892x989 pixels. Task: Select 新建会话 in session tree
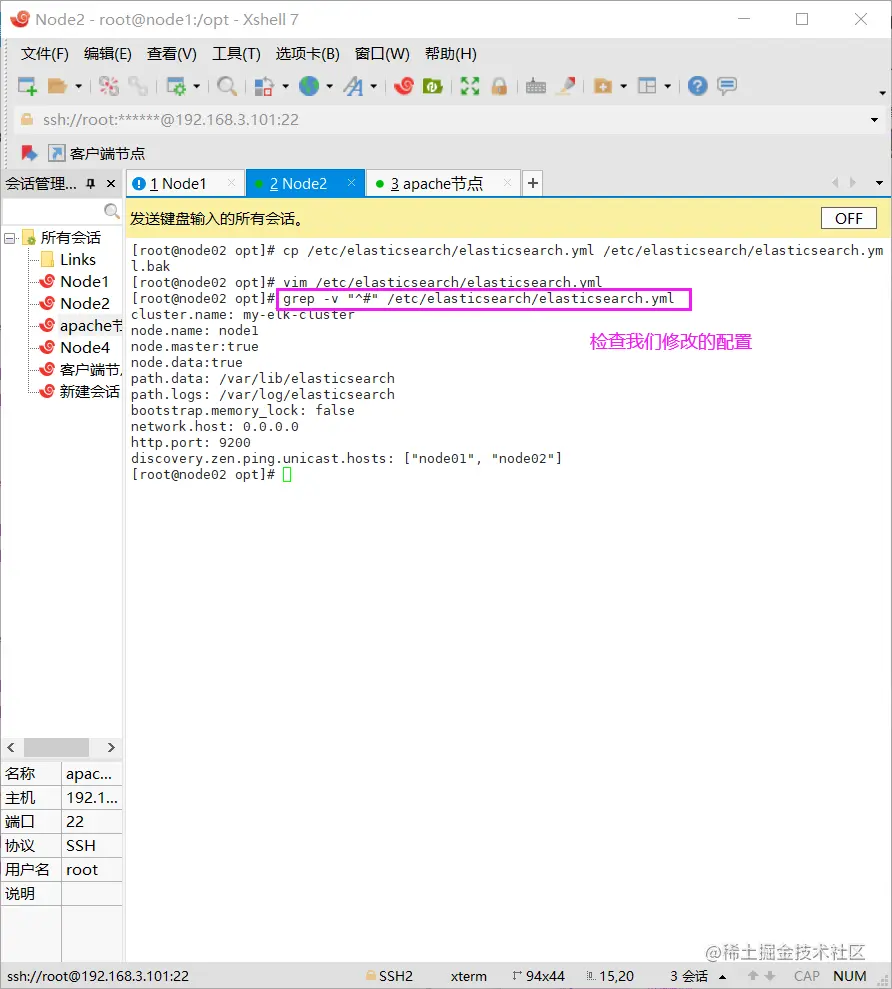point(79,392)
